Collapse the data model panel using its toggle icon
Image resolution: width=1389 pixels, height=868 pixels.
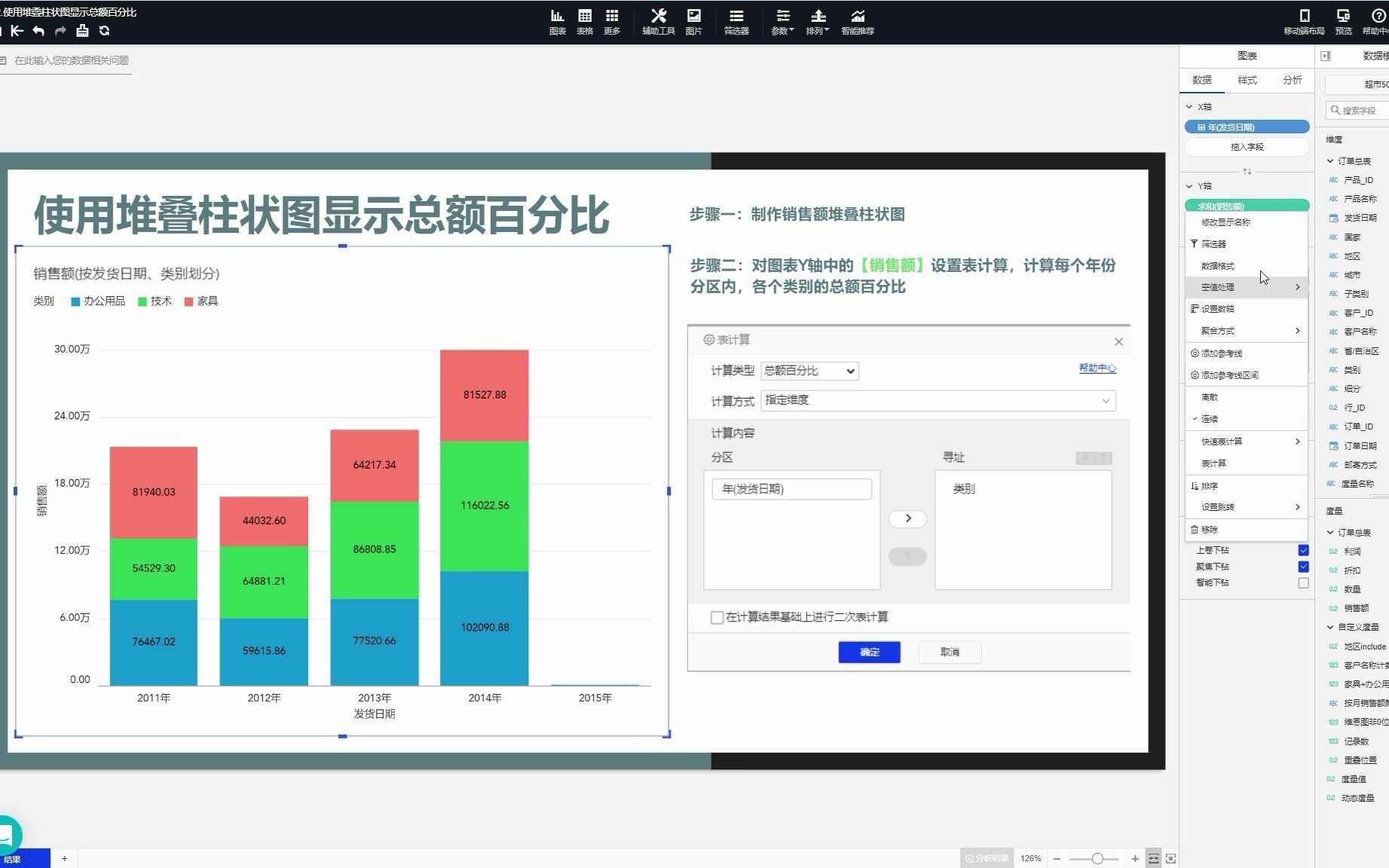(x=1326, y=56)
